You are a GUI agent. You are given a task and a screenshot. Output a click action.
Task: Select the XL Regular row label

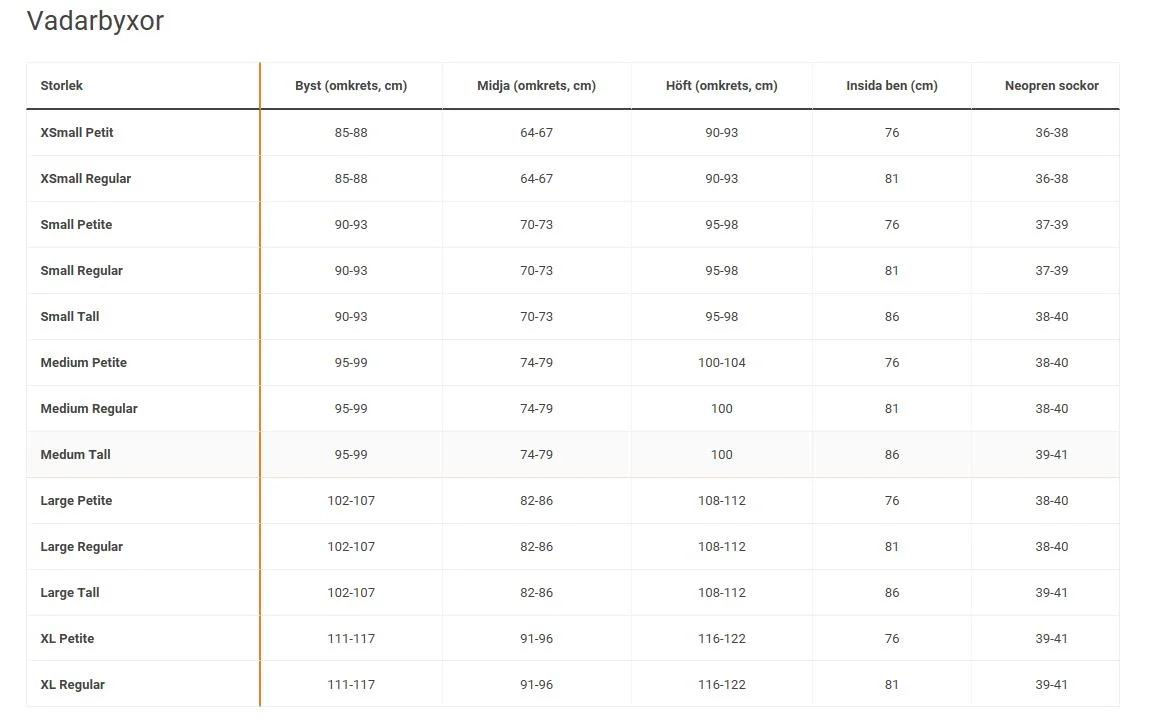pyautogui.click(x=72, y=685)
